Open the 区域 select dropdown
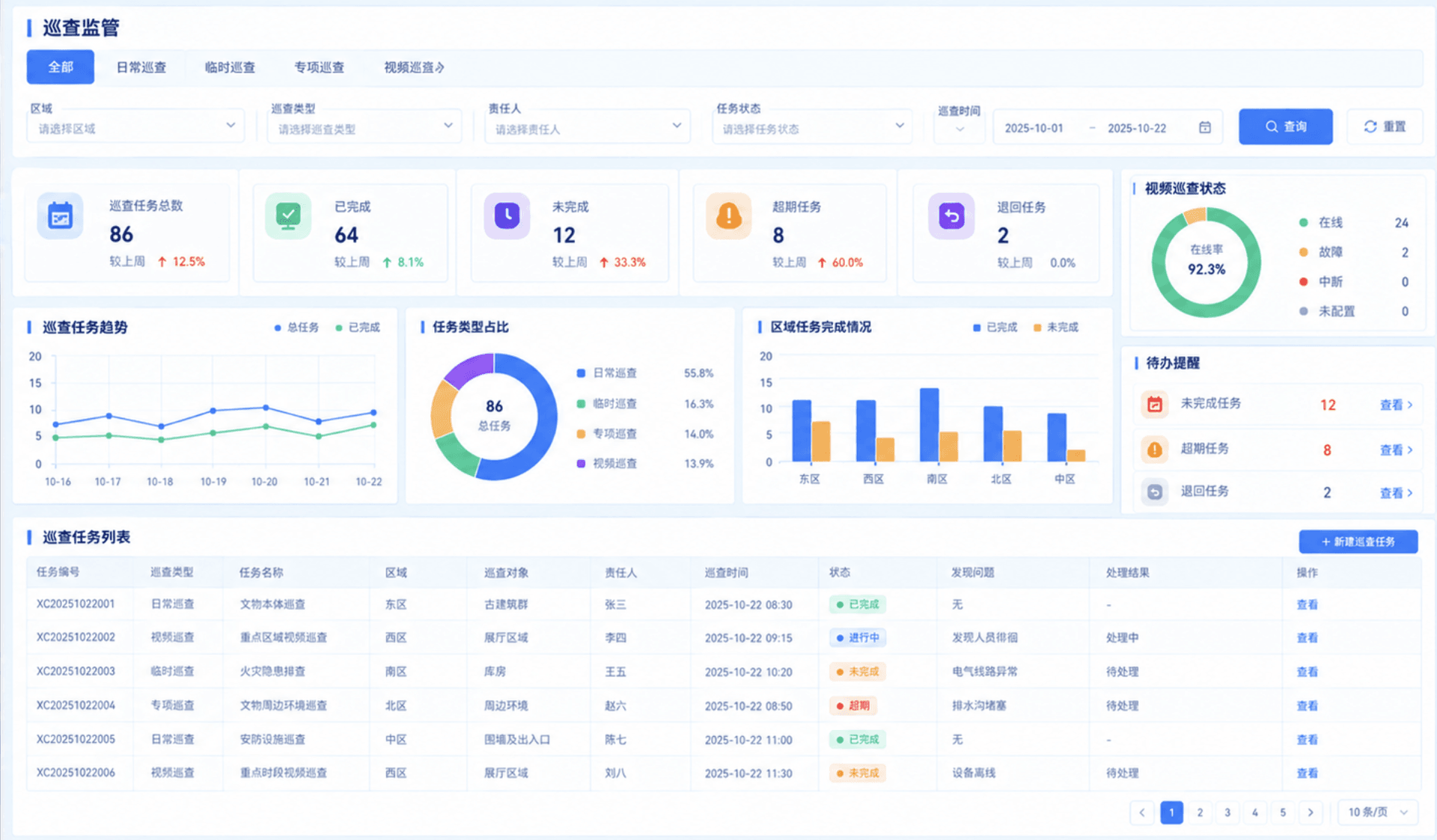1437x840 pixels. tap(136, 126)
